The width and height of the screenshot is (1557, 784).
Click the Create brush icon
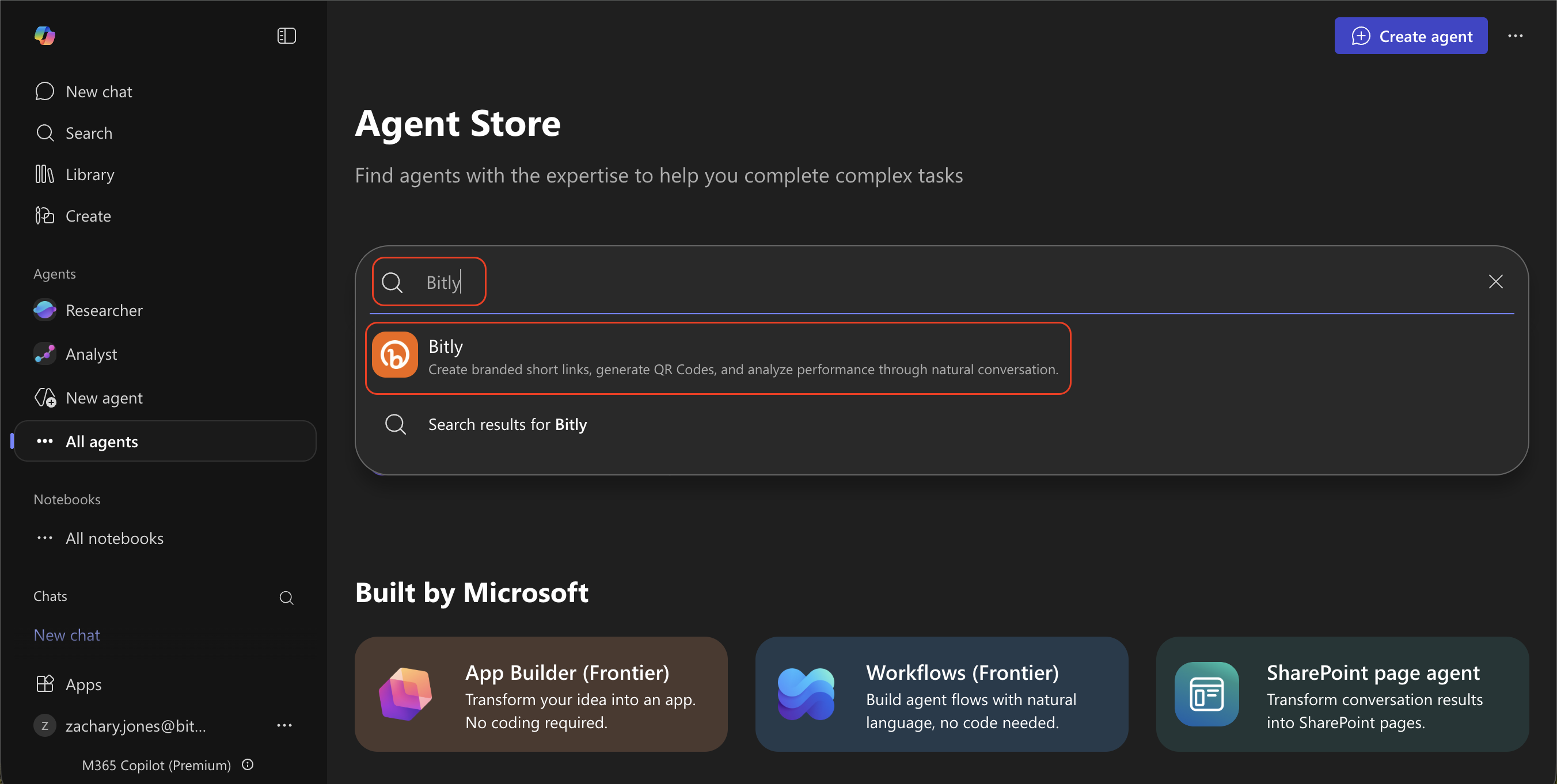[x=45, y=216]
